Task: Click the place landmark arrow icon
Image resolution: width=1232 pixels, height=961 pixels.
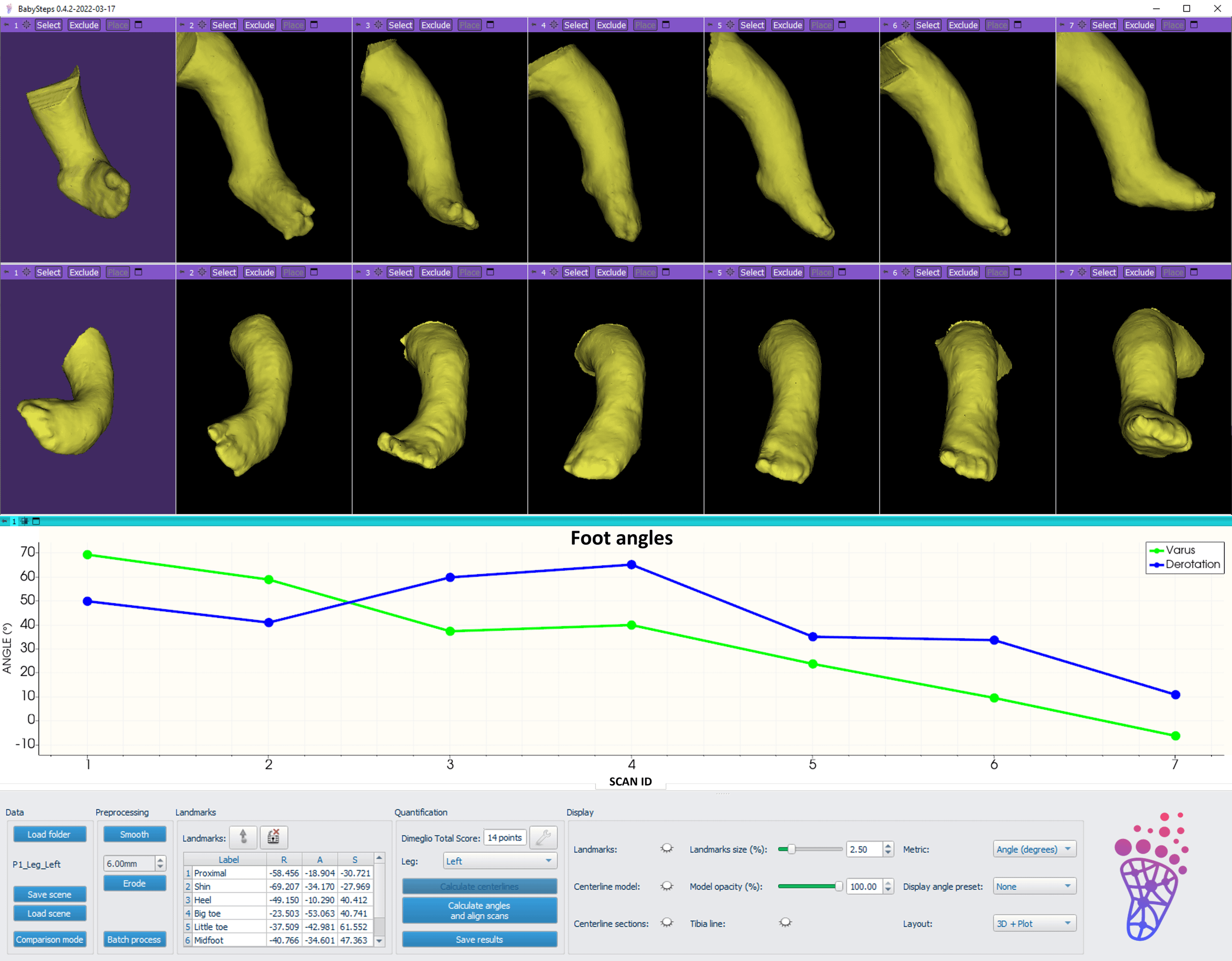Action: (243, 837)
